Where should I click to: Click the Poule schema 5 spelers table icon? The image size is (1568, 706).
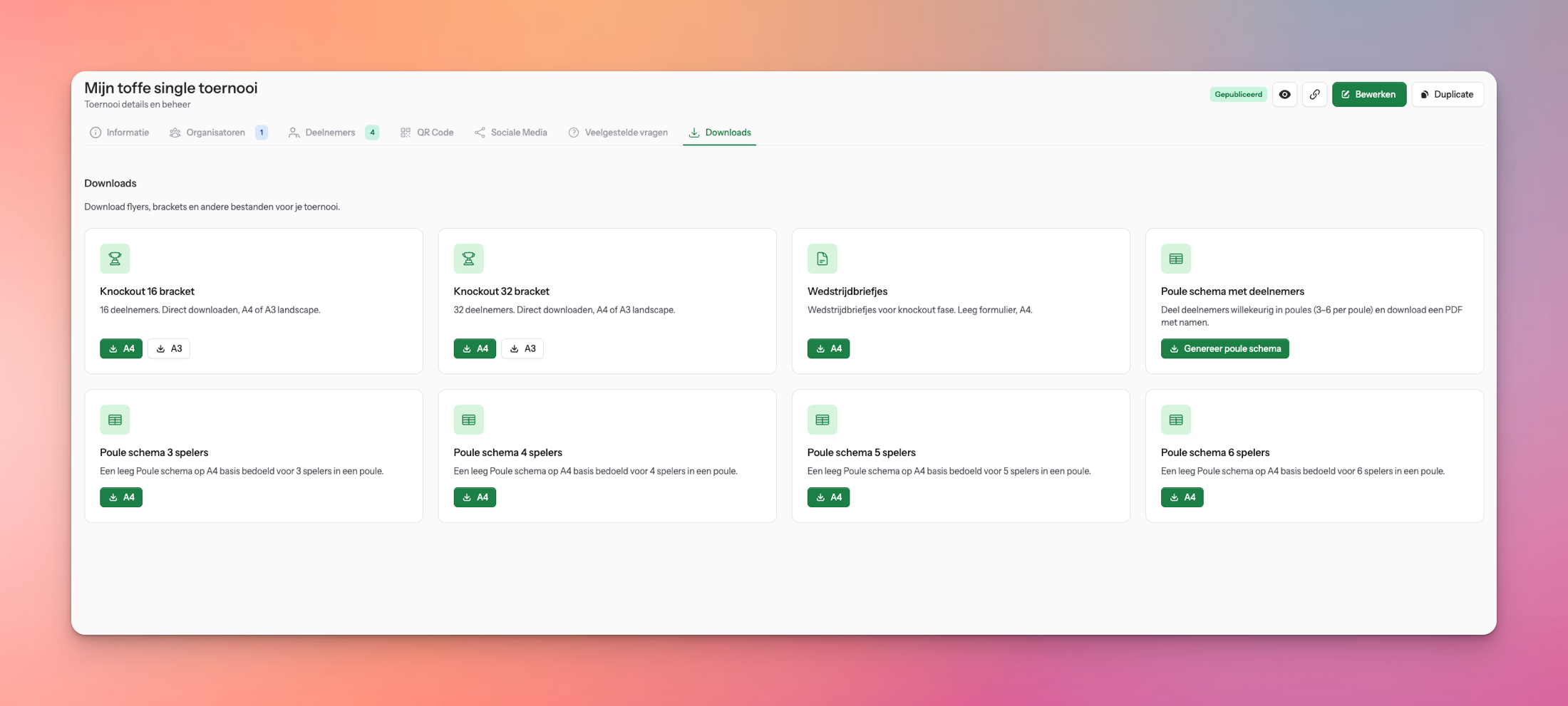click(822, 420)
